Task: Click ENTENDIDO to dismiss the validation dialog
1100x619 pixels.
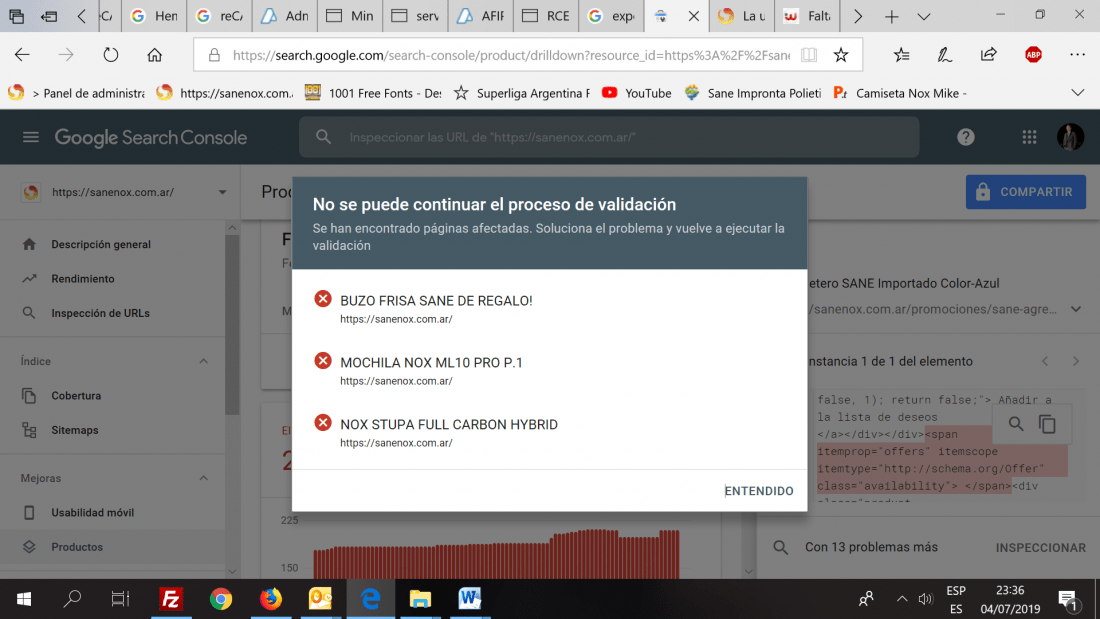Action: pos(758,491)
